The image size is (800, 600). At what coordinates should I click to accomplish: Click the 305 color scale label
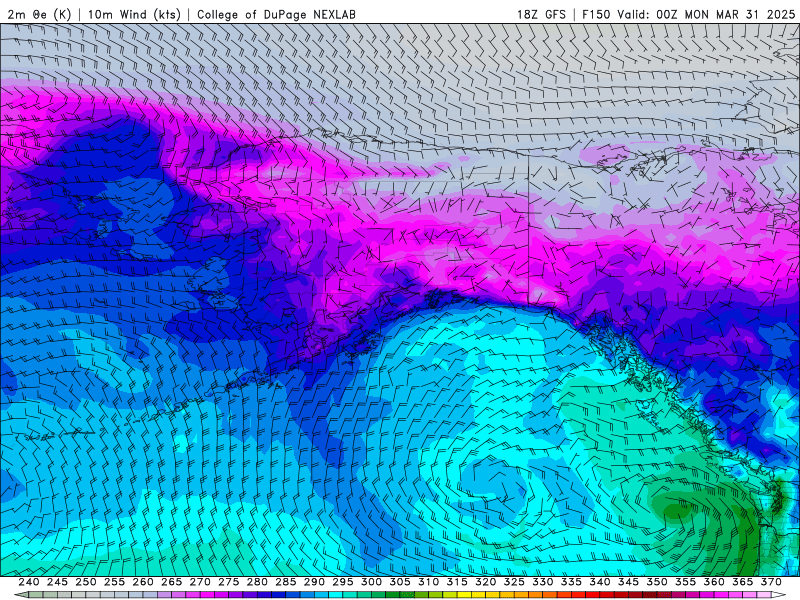401,582
